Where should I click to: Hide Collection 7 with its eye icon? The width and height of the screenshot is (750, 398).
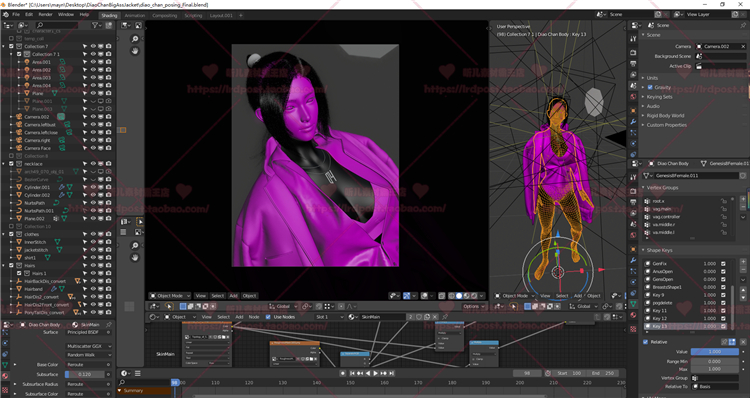click(93, 46)
